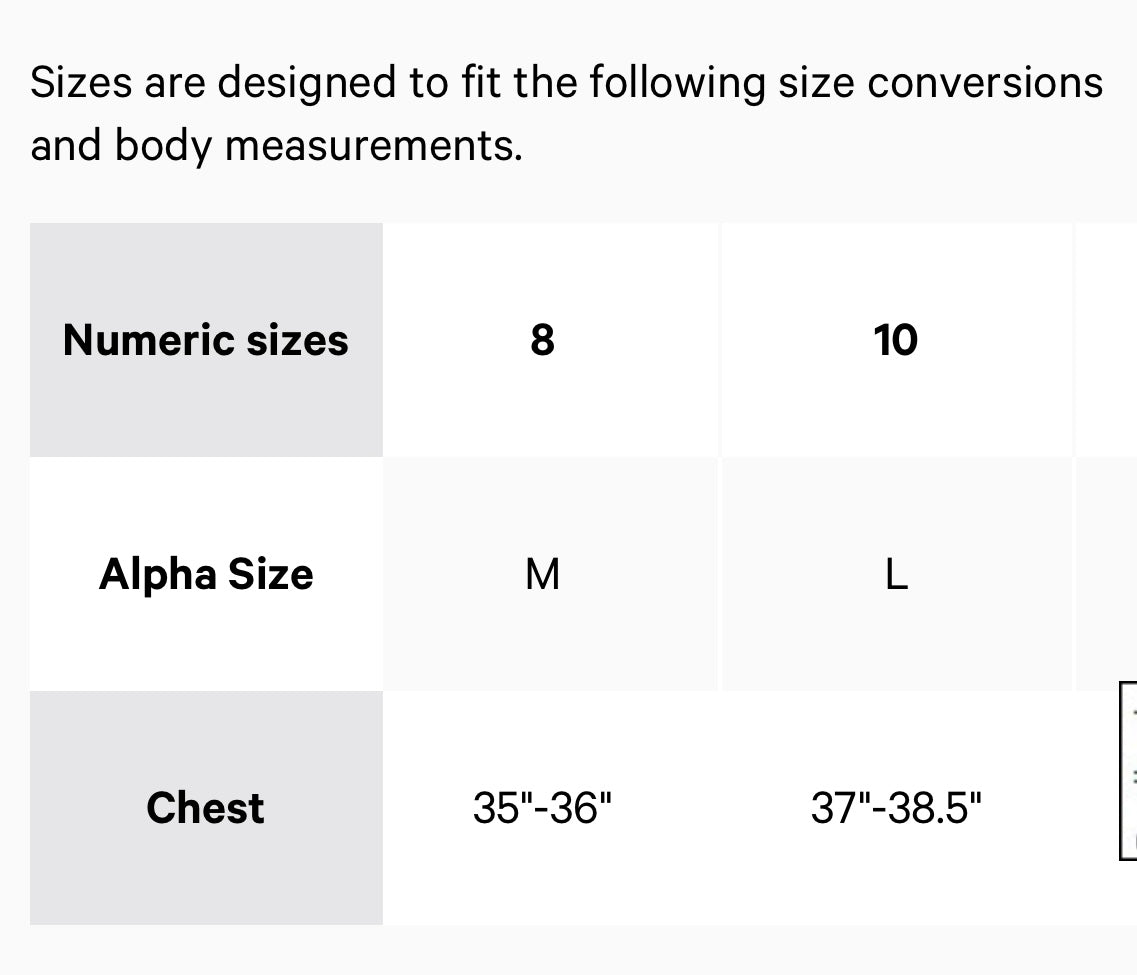1137x975 pixels.
Task: Select numeric size 8 cell
Action: point(542,340)
